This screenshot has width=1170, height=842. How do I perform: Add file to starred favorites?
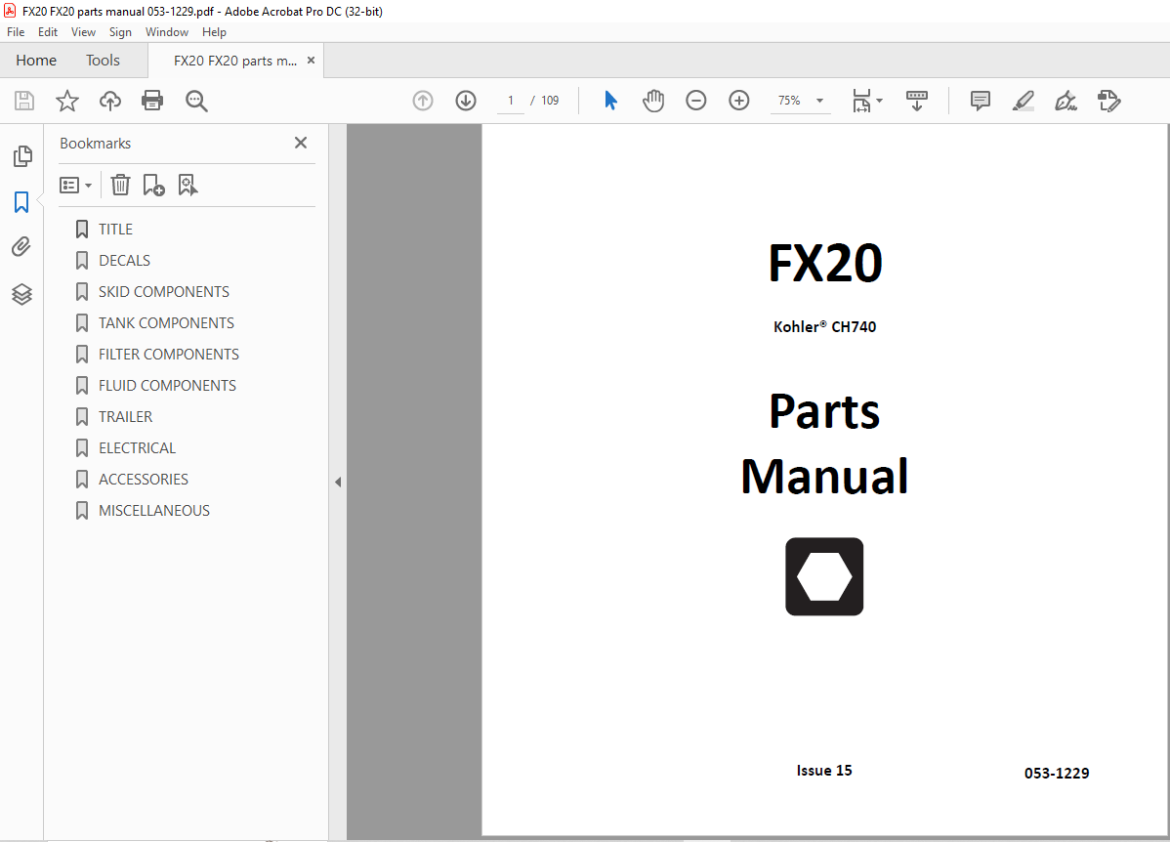67,101
